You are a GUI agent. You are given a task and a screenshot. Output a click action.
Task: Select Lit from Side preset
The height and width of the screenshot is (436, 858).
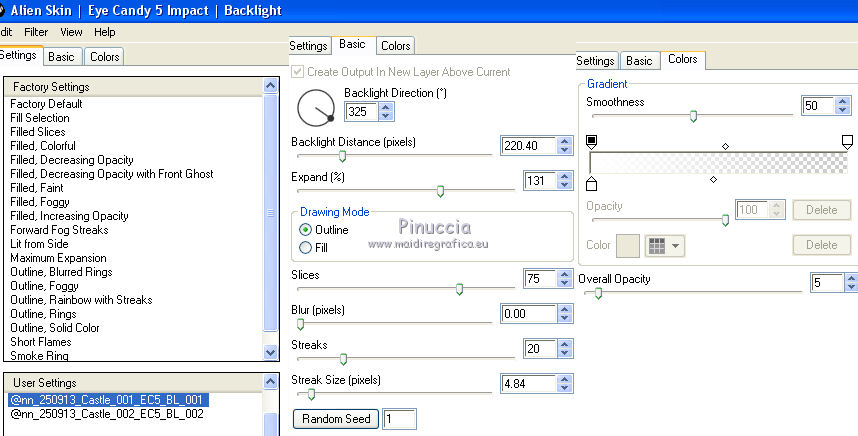click(39, 244)
